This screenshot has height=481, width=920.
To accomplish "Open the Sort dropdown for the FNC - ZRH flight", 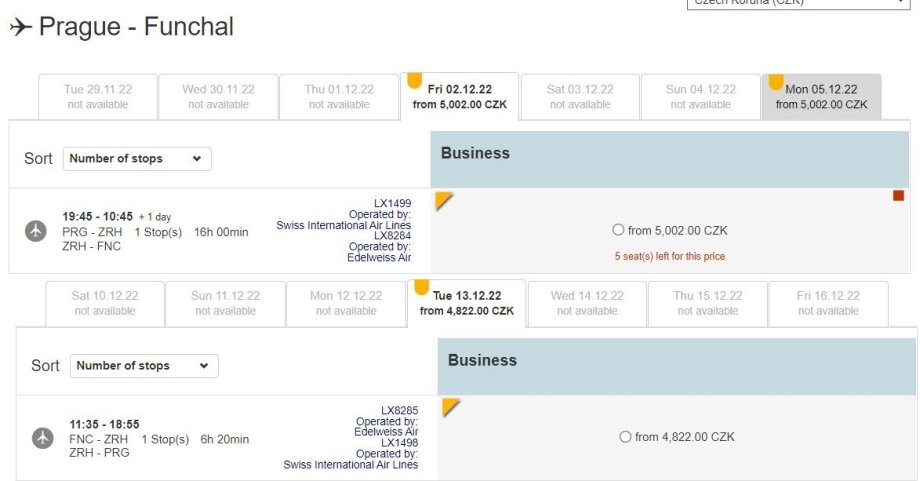I will (x=144, y=366).
